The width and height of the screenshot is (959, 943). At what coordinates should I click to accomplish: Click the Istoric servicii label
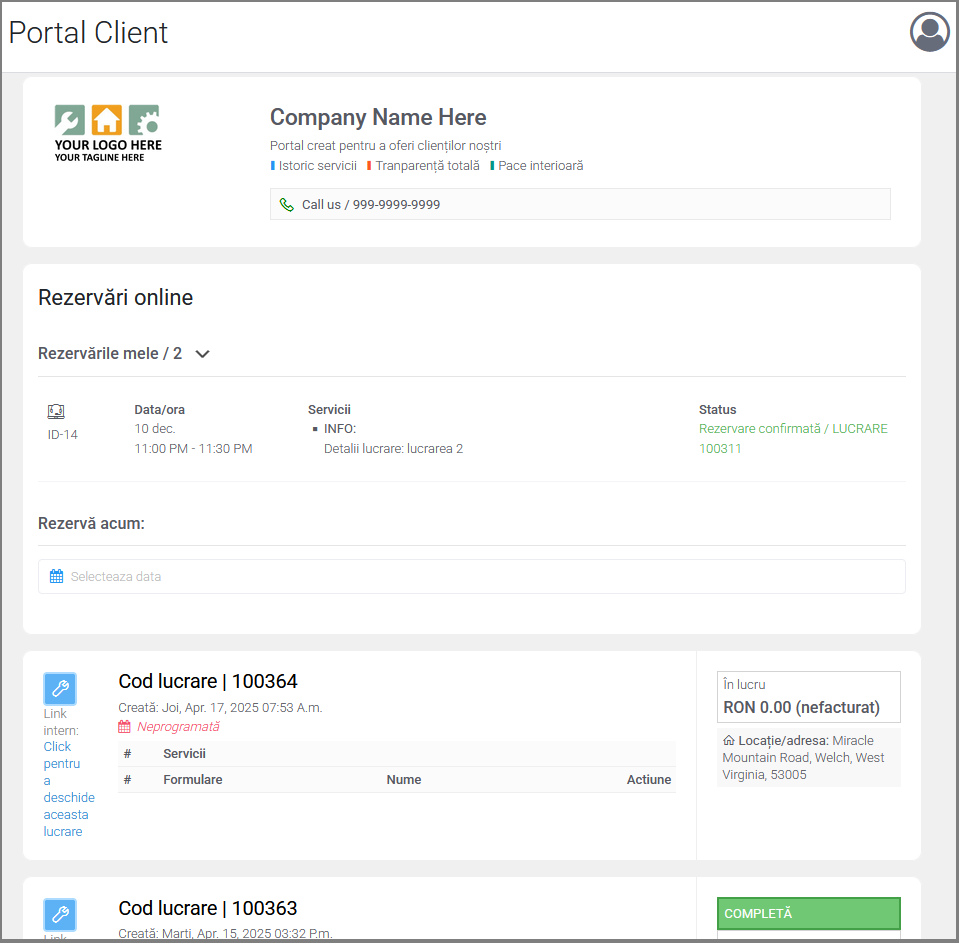317,166
